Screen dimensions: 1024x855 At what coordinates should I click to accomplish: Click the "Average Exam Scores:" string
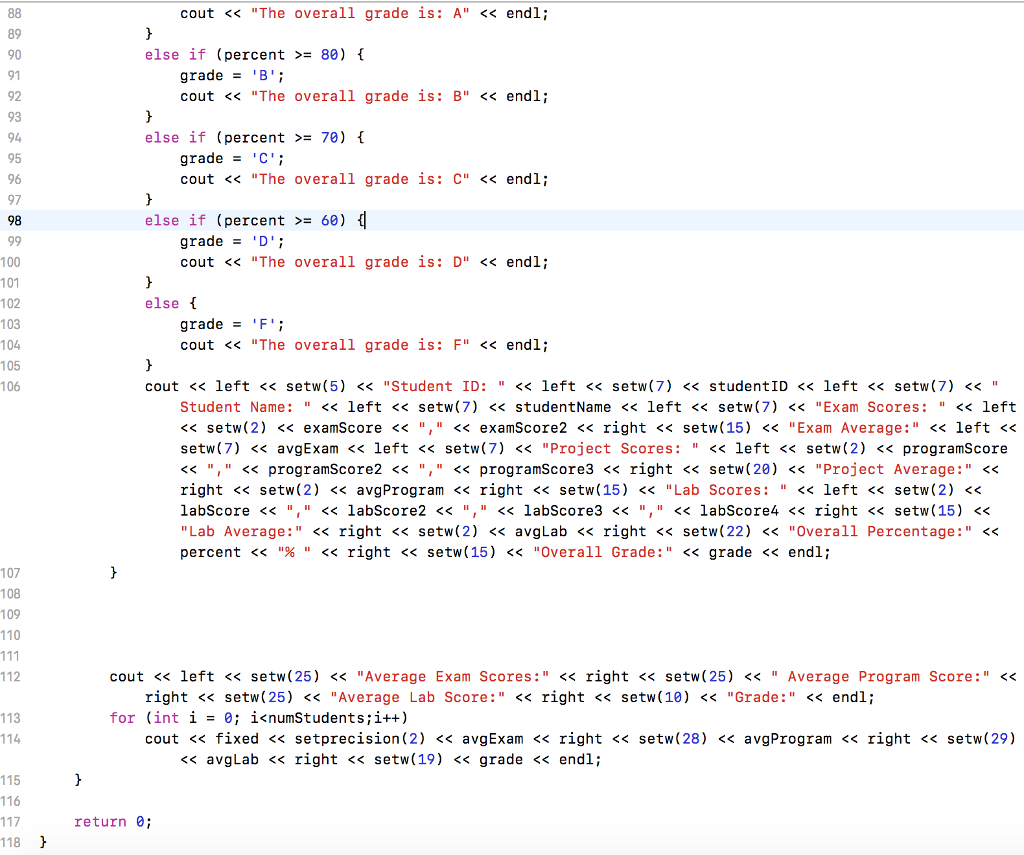point(453,677)
